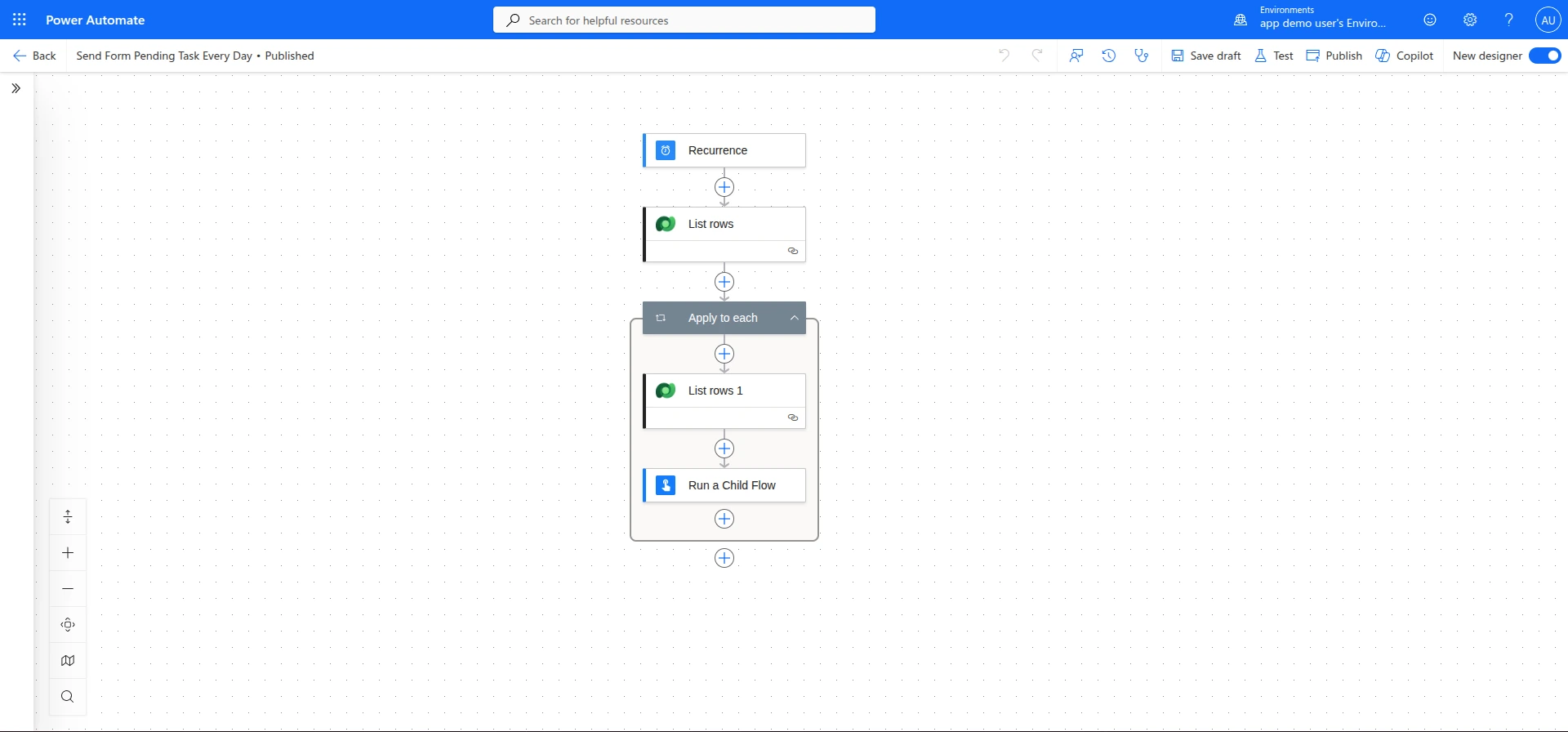Add a step after the Apply to each loop

724,558
